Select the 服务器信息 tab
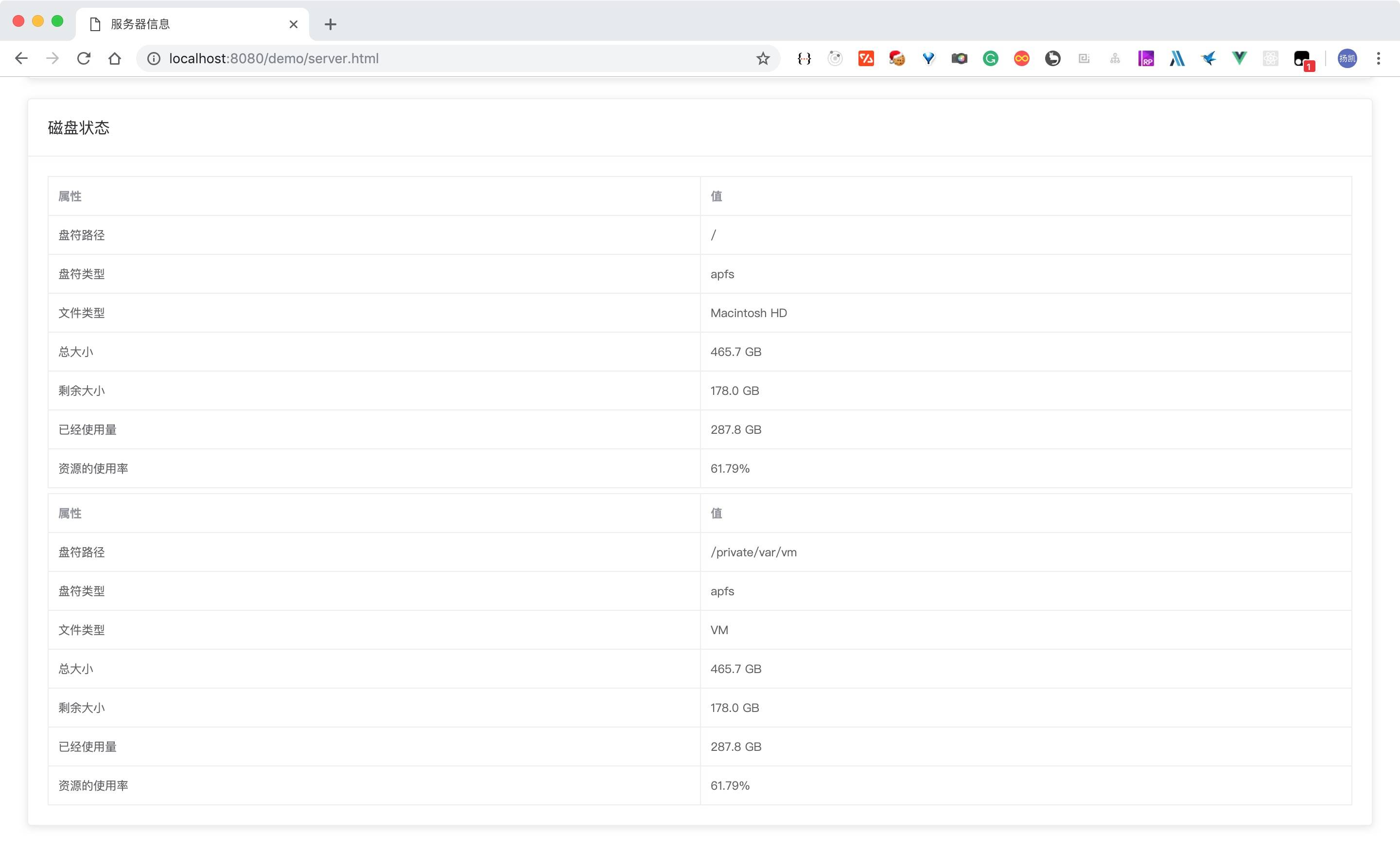Screen dimensions: 1400x853 point(188,24)
